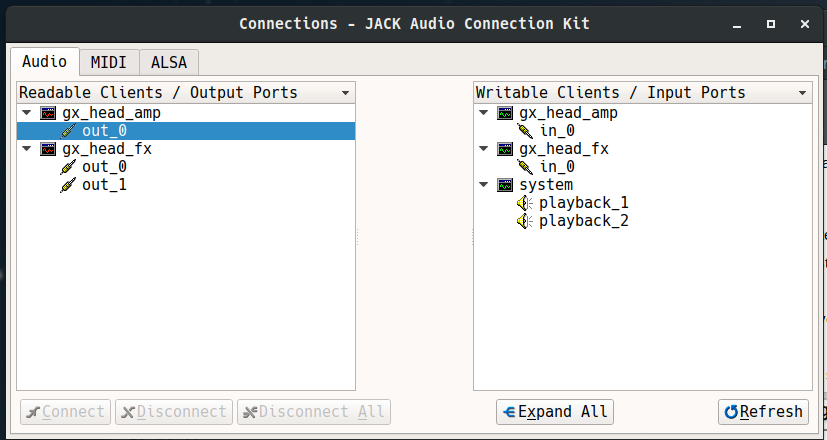
Task: Click the in_0 plug icon under gx_head_amp
Action: 525,131
